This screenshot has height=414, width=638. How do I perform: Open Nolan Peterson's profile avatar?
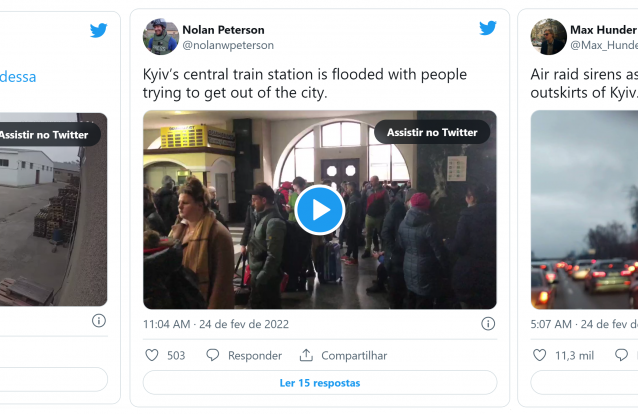tap(161, 37)
